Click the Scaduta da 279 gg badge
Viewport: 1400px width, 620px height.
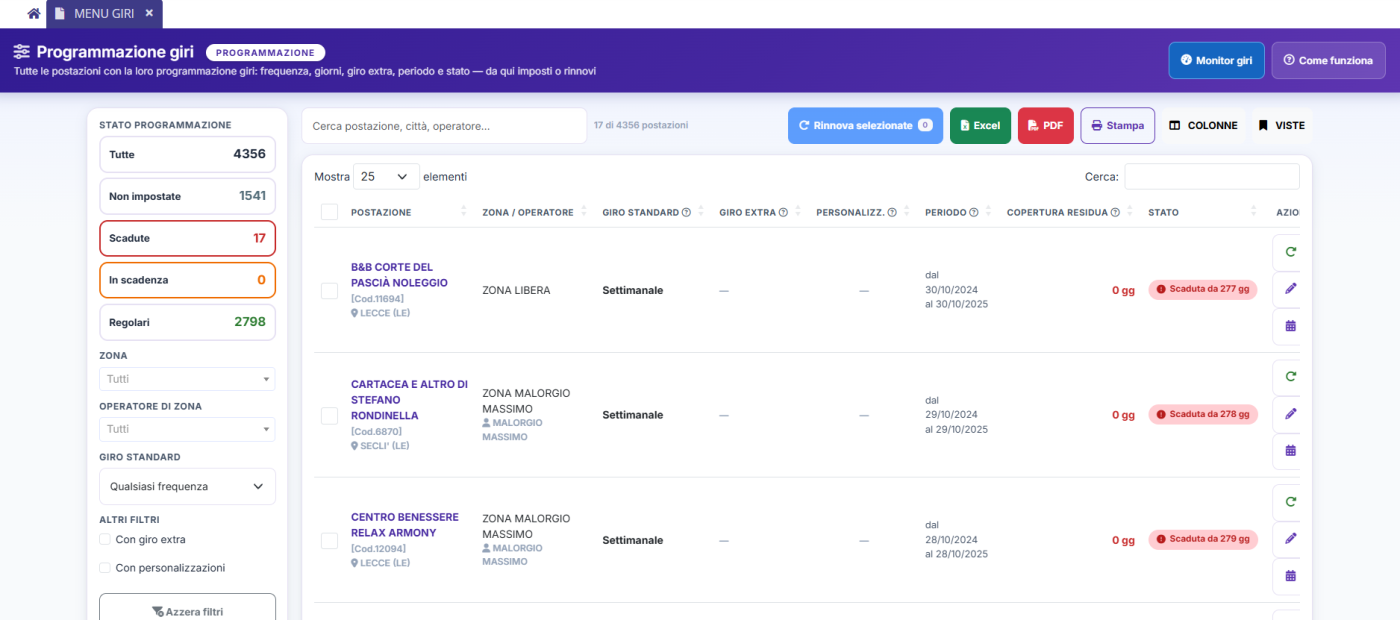[1203, 539]
